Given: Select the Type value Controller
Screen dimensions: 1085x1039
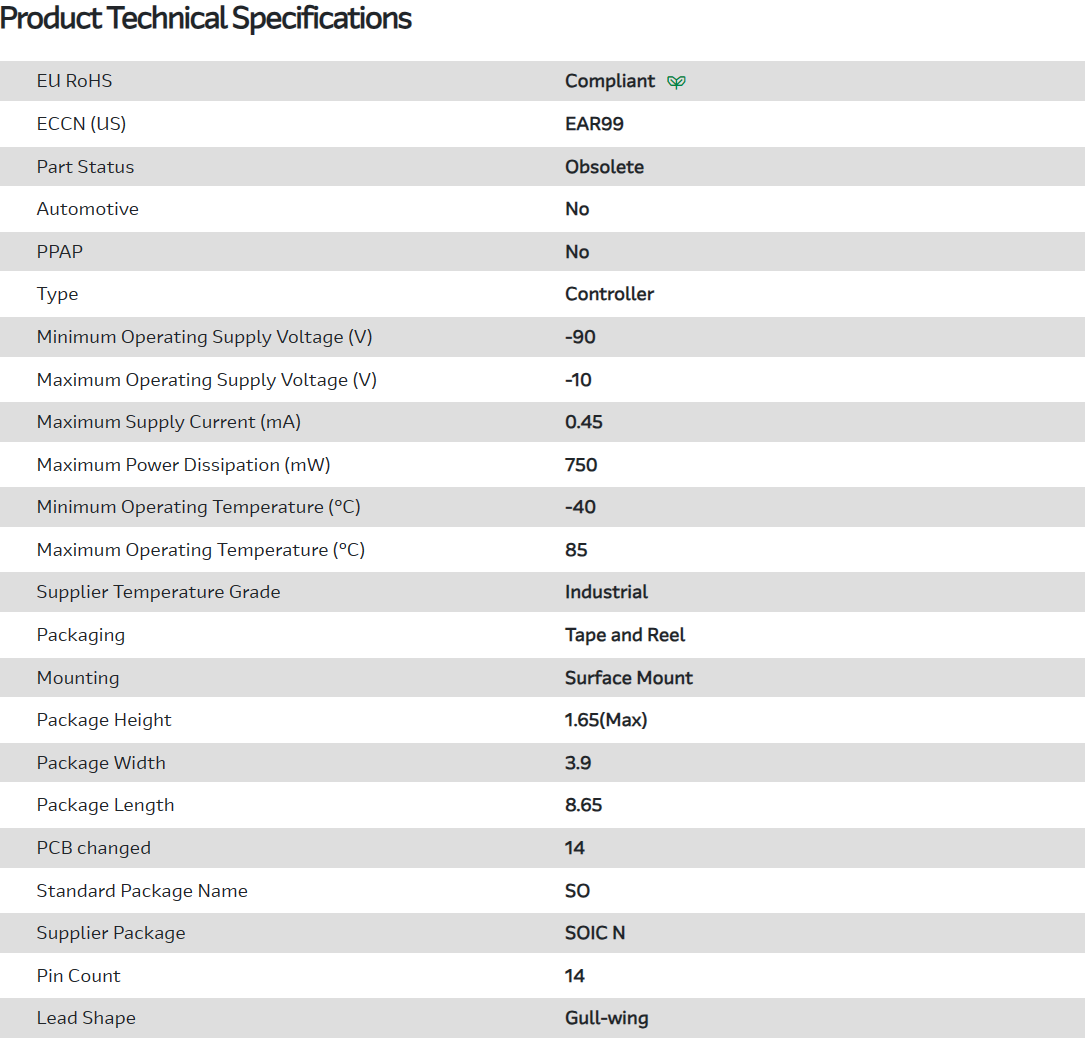Looking at the screenshot, I should click(x=609, y=294).
